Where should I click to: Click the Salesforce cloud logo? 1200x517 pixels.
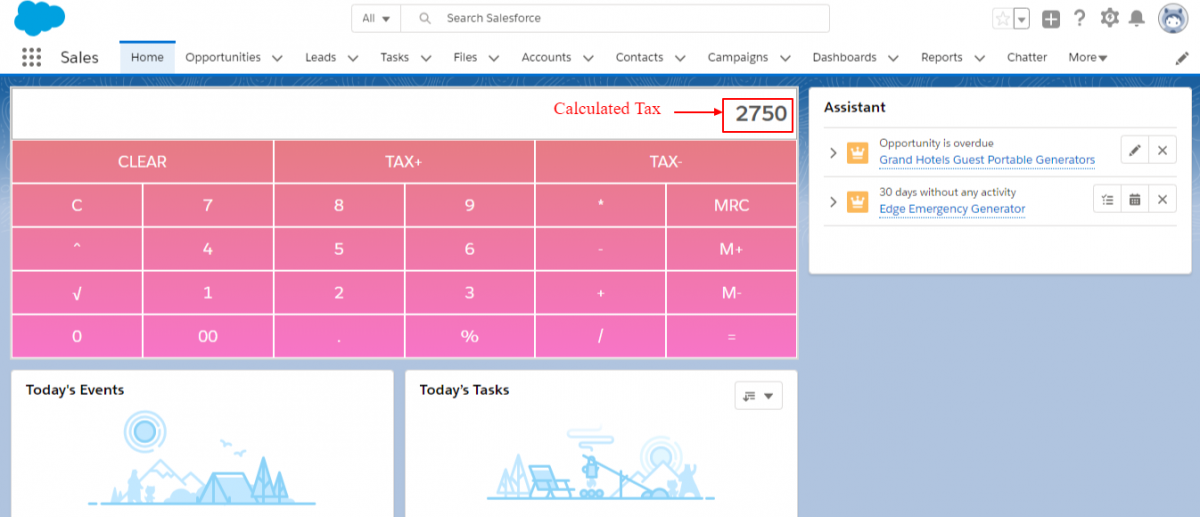tap(40, 19)
